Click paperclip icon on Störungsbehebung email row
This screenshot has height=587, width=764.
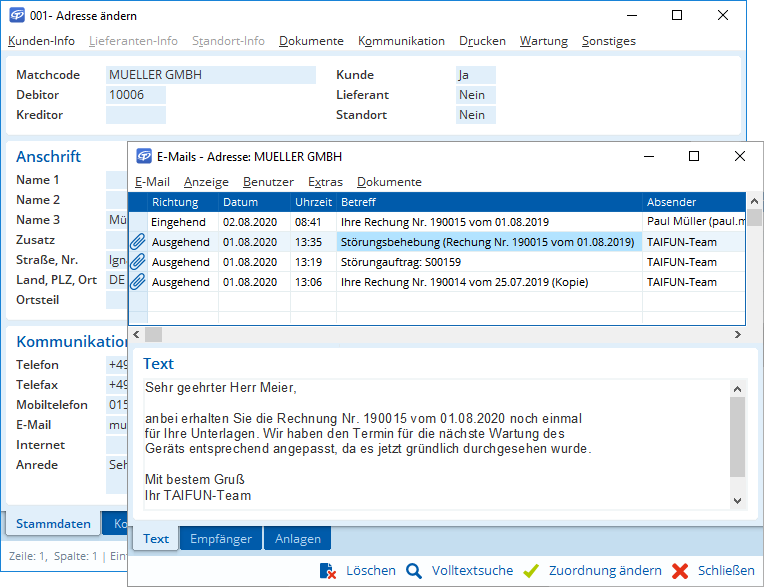[x=138, y=242]
